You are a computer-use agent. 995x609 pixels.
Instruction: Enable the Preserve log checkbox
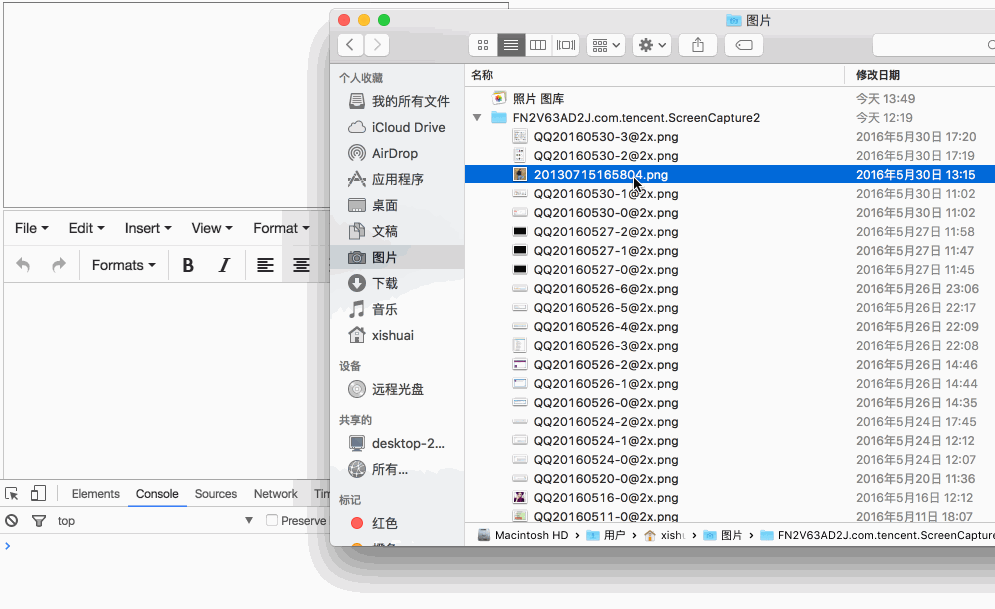(x=271, y=520)
